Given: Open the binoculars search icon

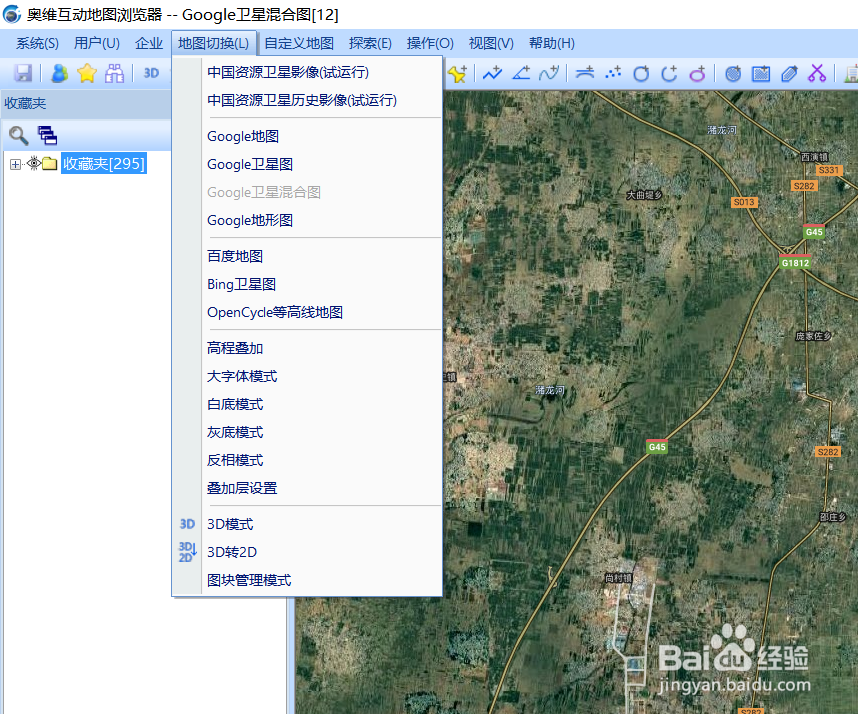Looking at the screenshot, I should (x=114, y=73).
